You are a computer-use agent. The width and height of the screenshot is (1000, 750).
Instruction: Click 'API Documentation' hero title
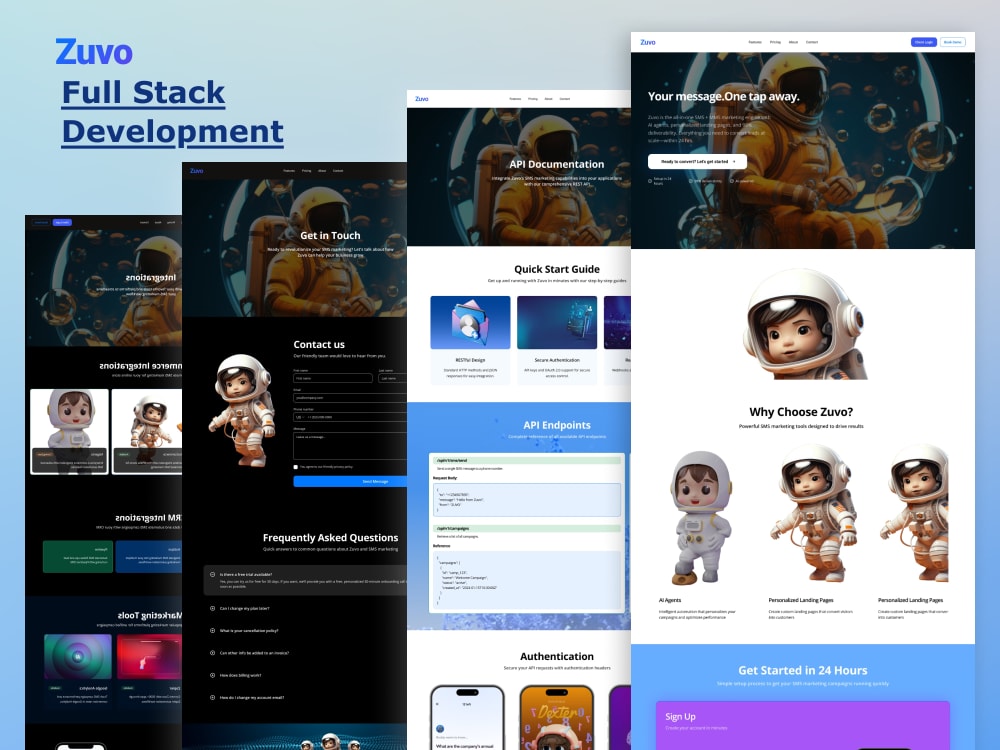(x=557, y=164)
